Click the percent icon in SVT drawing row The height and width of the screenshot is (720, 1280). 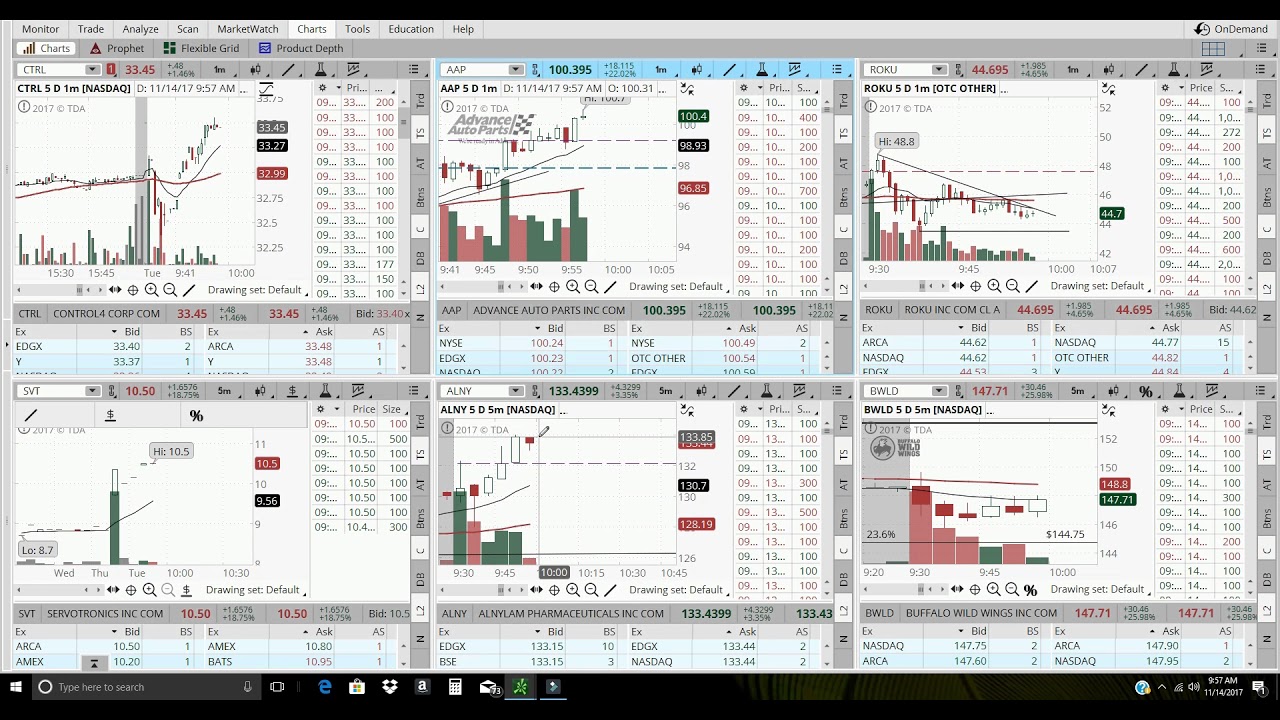point(196,416)
